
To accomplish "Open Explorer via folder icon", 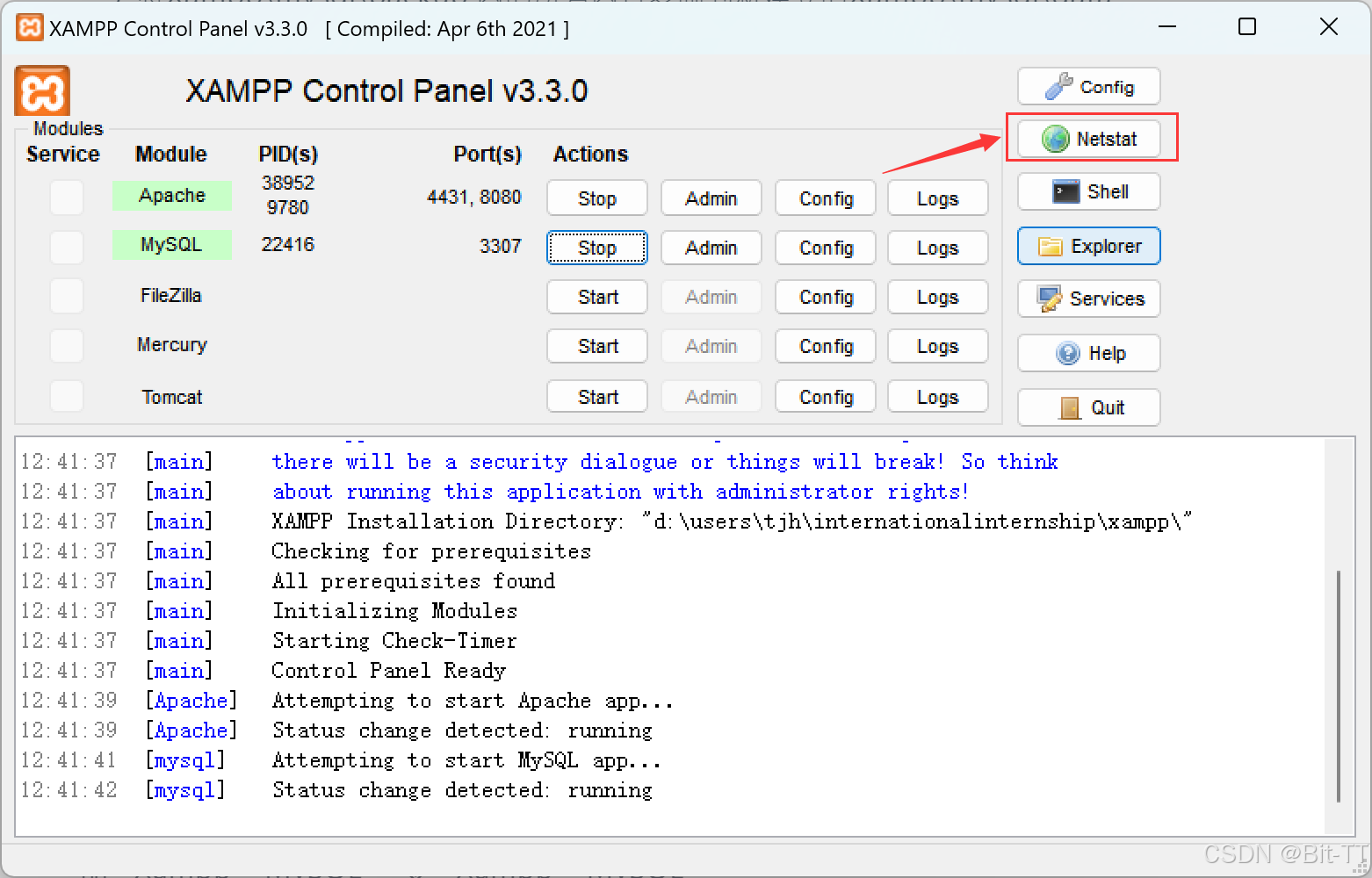I will point(1089,246).
